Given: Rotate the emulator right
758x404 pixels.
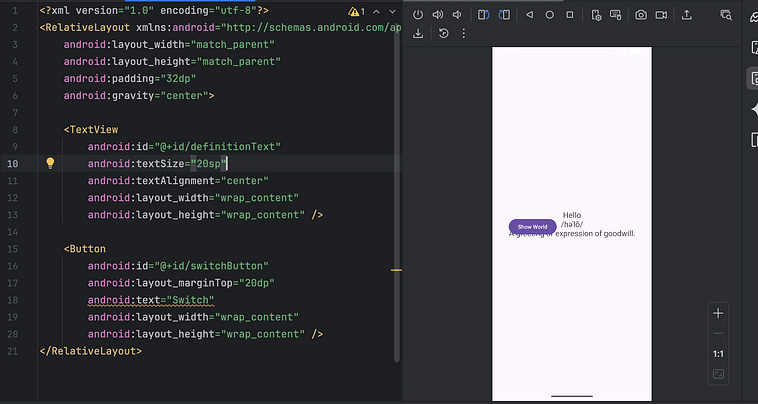Looking at the screenshot, I should click(x=504, y=15).
